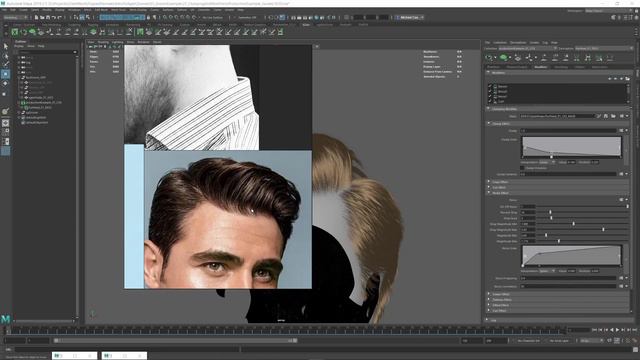Image resolution: width=640 pixels, height=360 pixels.
Task: Switch to the Primitives tab in XGen
Action: coord(493,67)
